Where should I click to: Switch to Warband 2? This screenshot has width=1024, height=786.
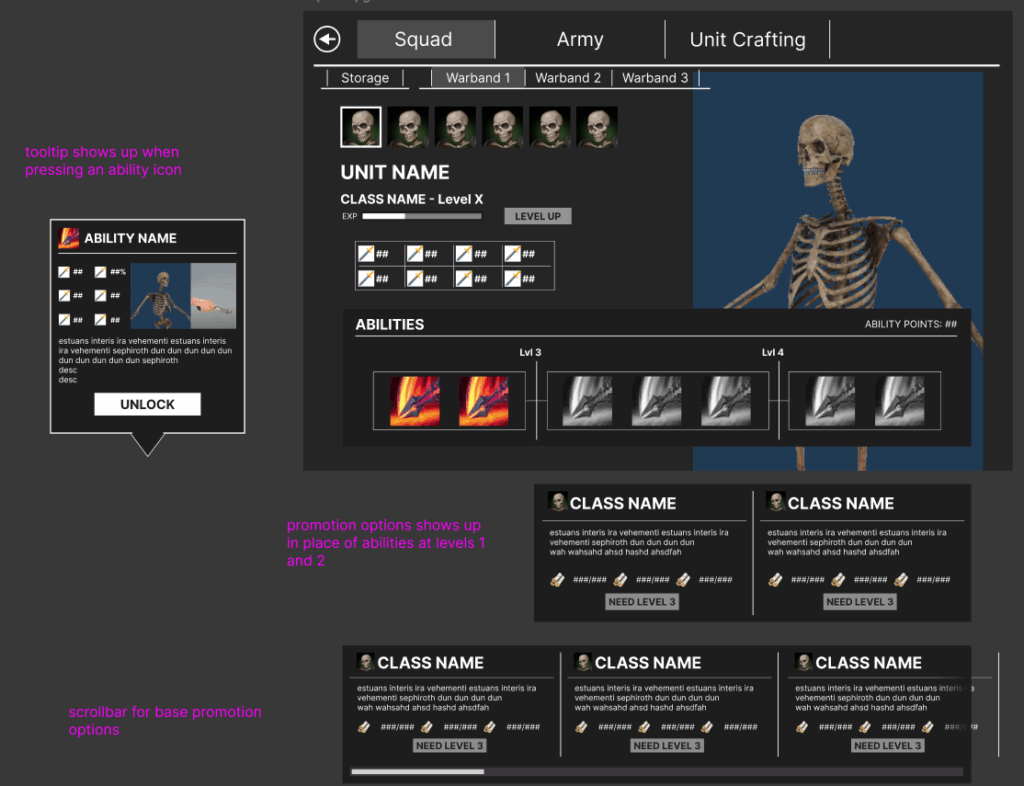(x=568, y=78)
